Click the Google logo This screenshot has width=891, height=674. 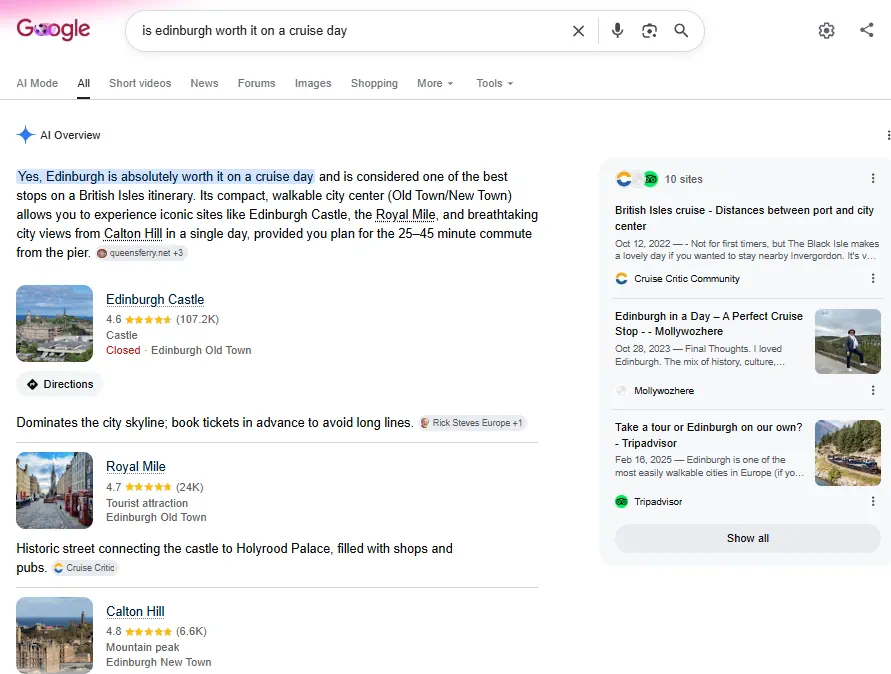(53, 29)
